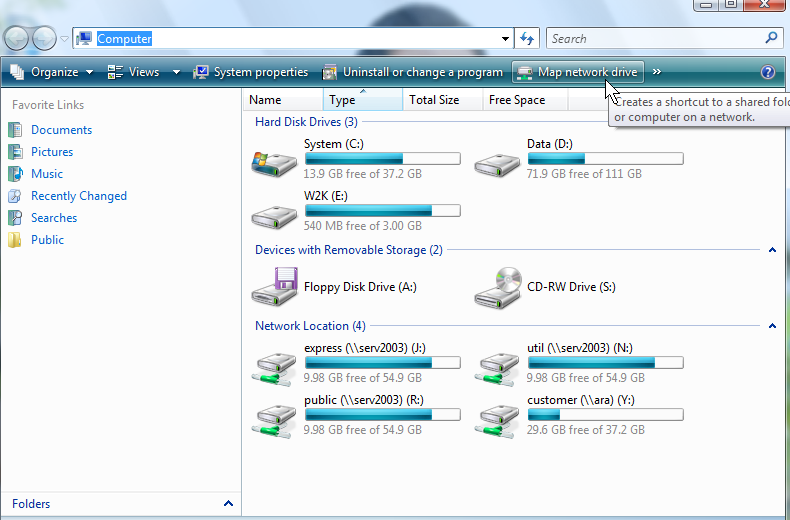The image size is (790, 520).
Task: Sort by the Total Size column header
Action: coord(434,100)
